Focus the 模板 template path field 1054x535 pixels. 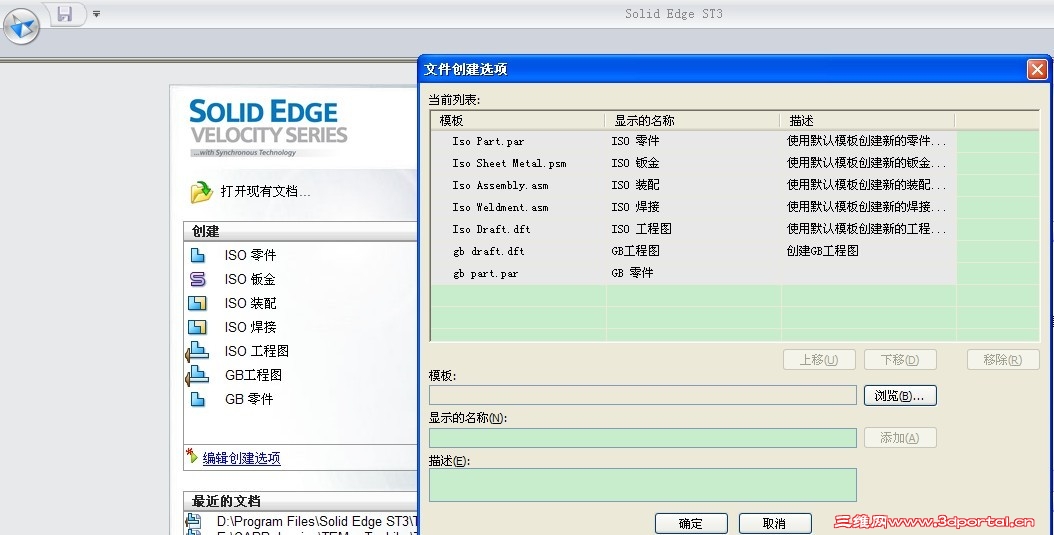pos(643,395)
